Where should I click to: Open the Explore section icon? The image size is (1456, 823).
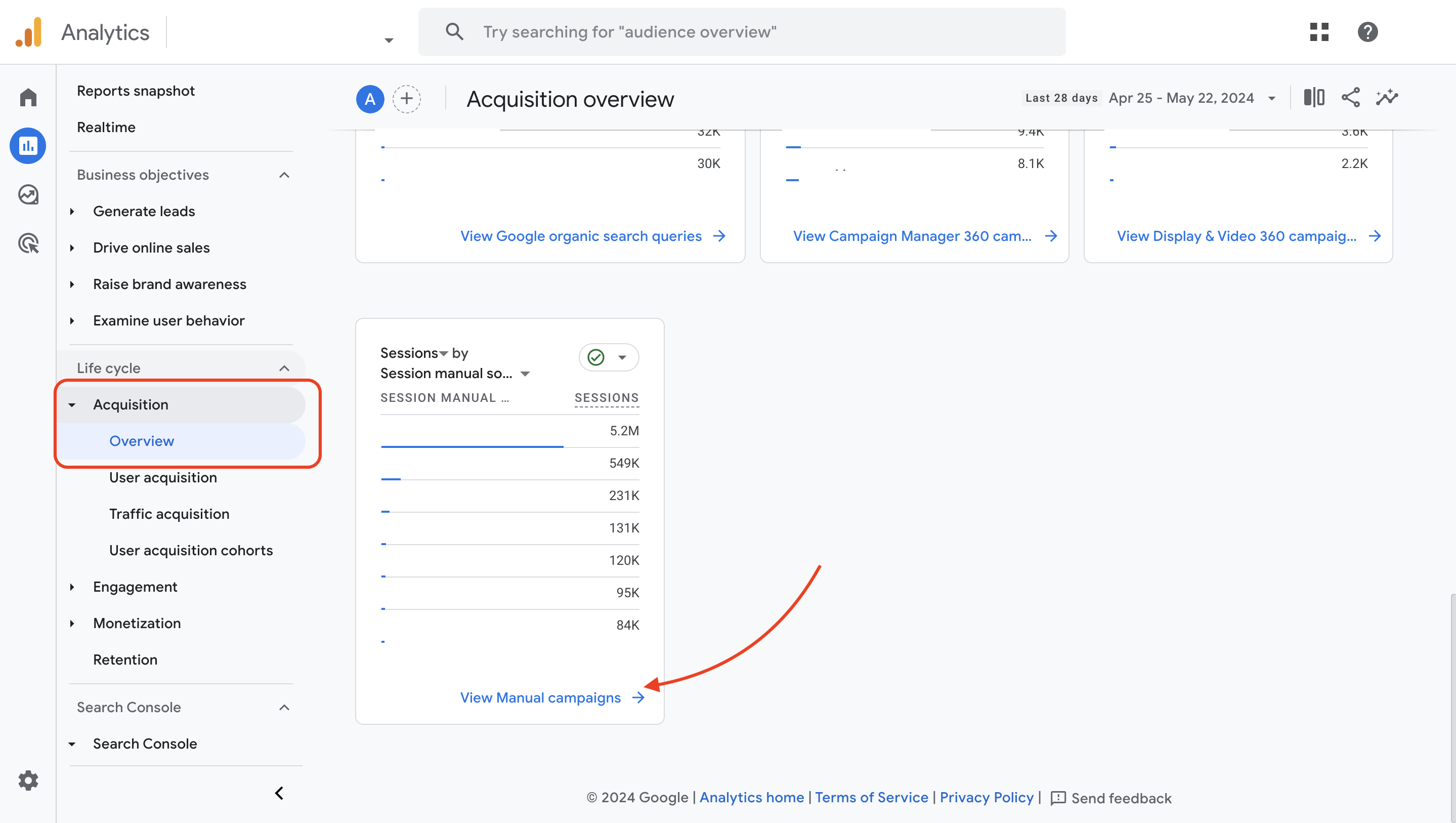click(28, 194)
